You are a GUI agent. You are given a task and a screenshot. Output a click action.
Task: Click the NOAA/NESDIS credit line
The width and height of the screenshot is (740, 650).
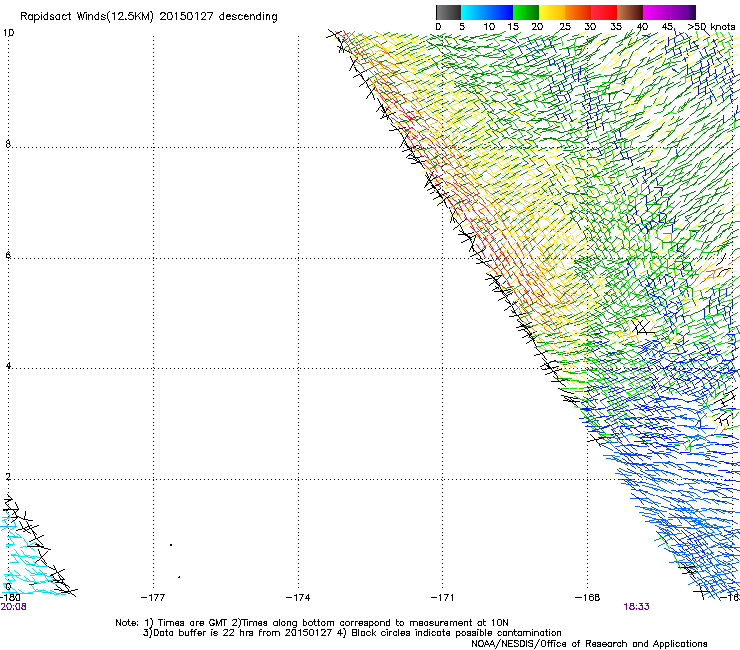[589, 644]
